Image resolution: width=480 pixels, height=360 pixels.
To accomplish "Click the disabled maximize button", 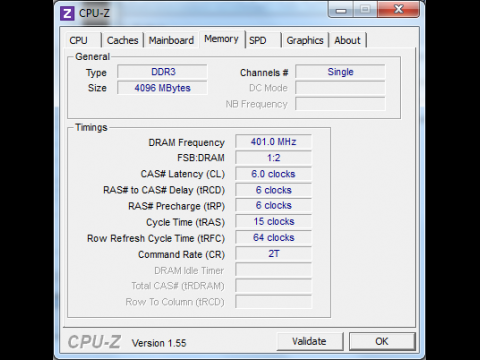I will (x=365, y=9).
